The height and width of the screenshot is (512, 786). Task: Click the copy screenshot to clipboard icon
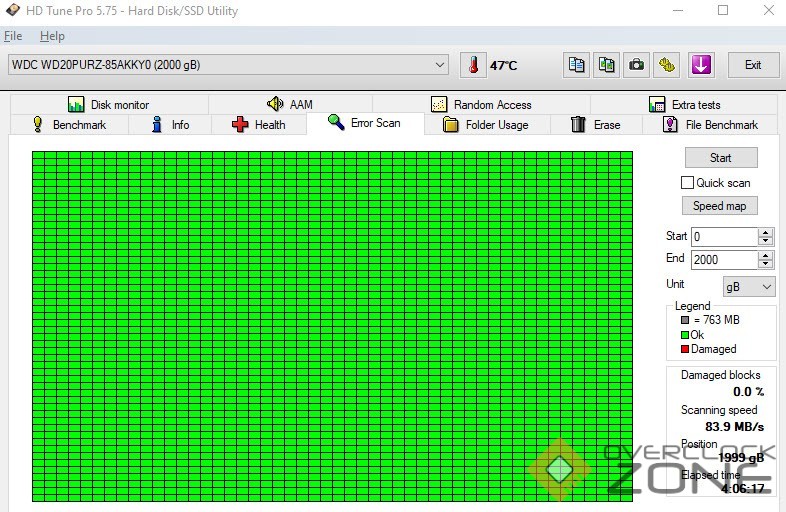[607, 65]
